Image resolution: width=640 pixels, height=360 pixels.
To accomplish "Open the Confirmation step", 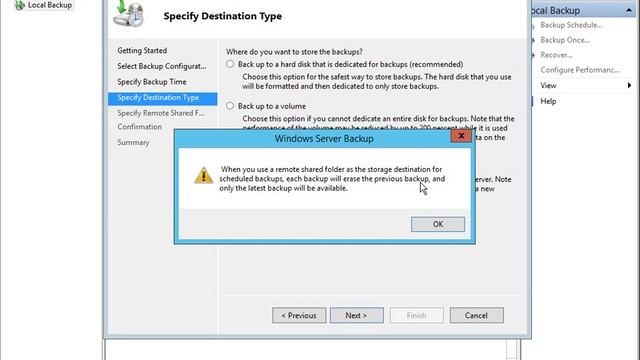I will [x=140, y=127].
